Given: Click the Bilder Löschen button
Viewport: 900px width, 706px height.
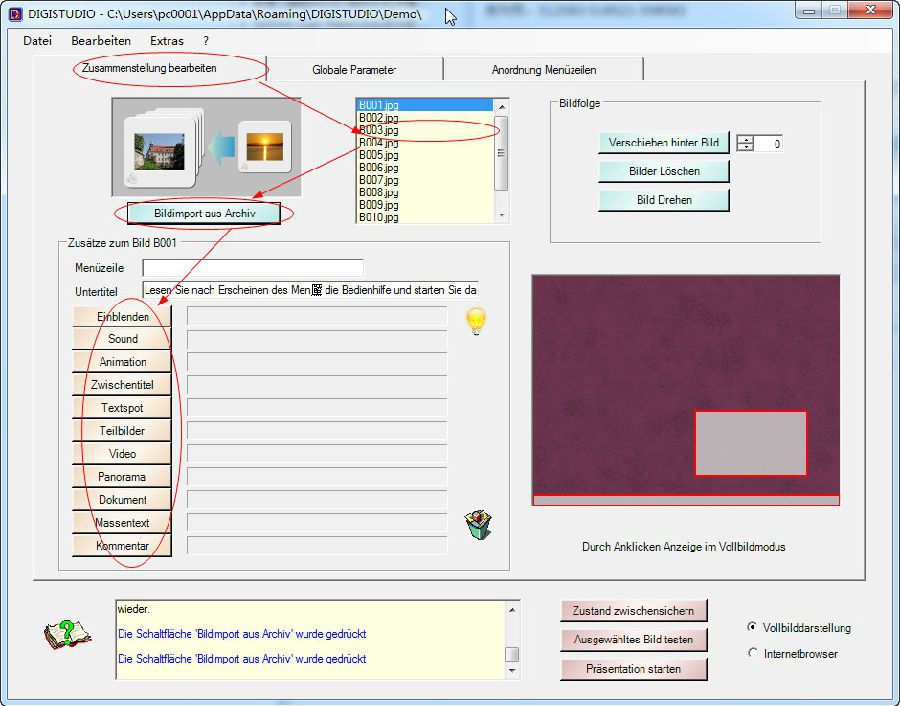Looking at the screenshot, I should 664,171.
